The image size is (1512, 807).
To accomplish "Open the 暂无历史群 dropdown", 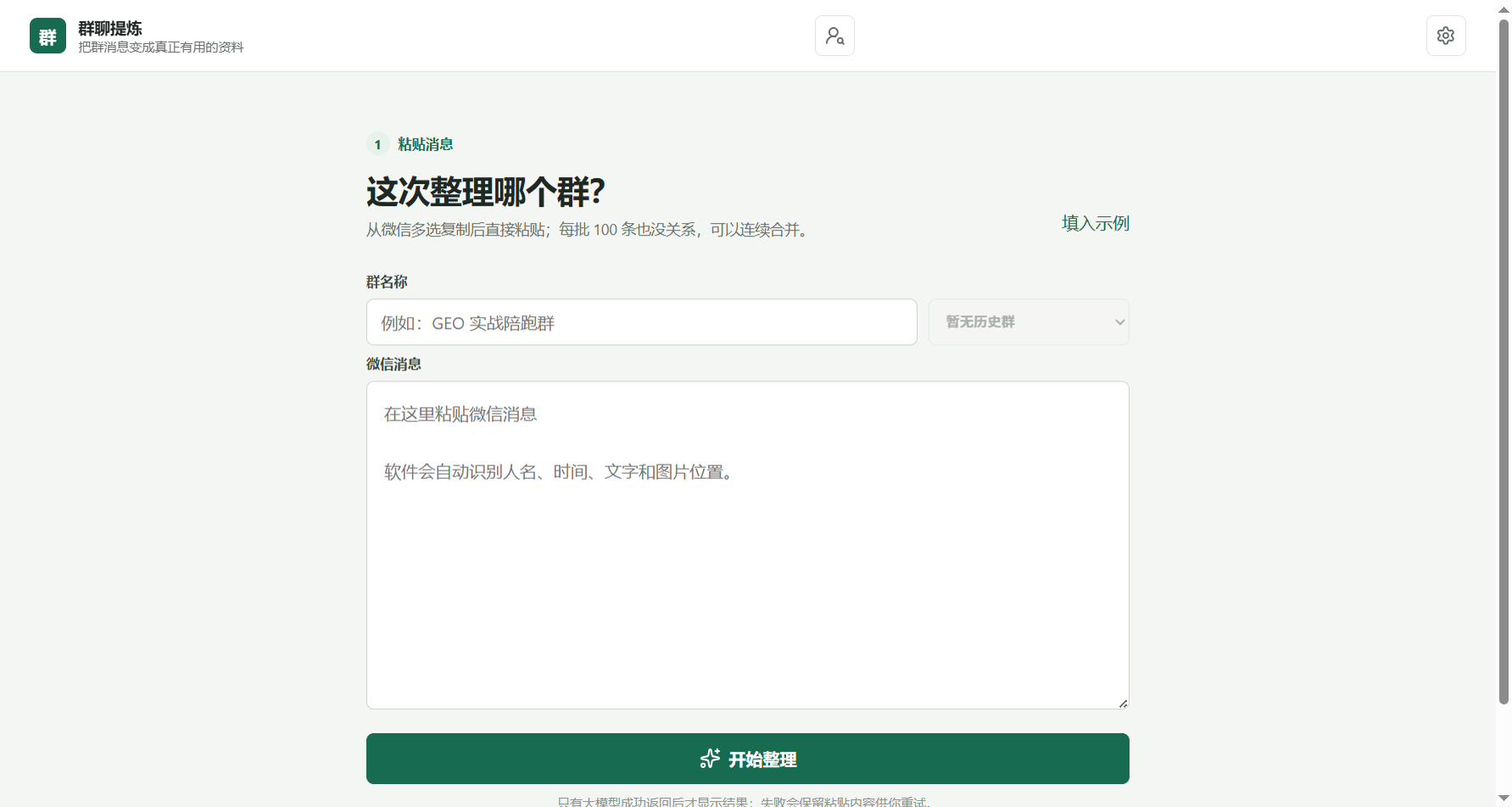I will tap(1029, 322).
